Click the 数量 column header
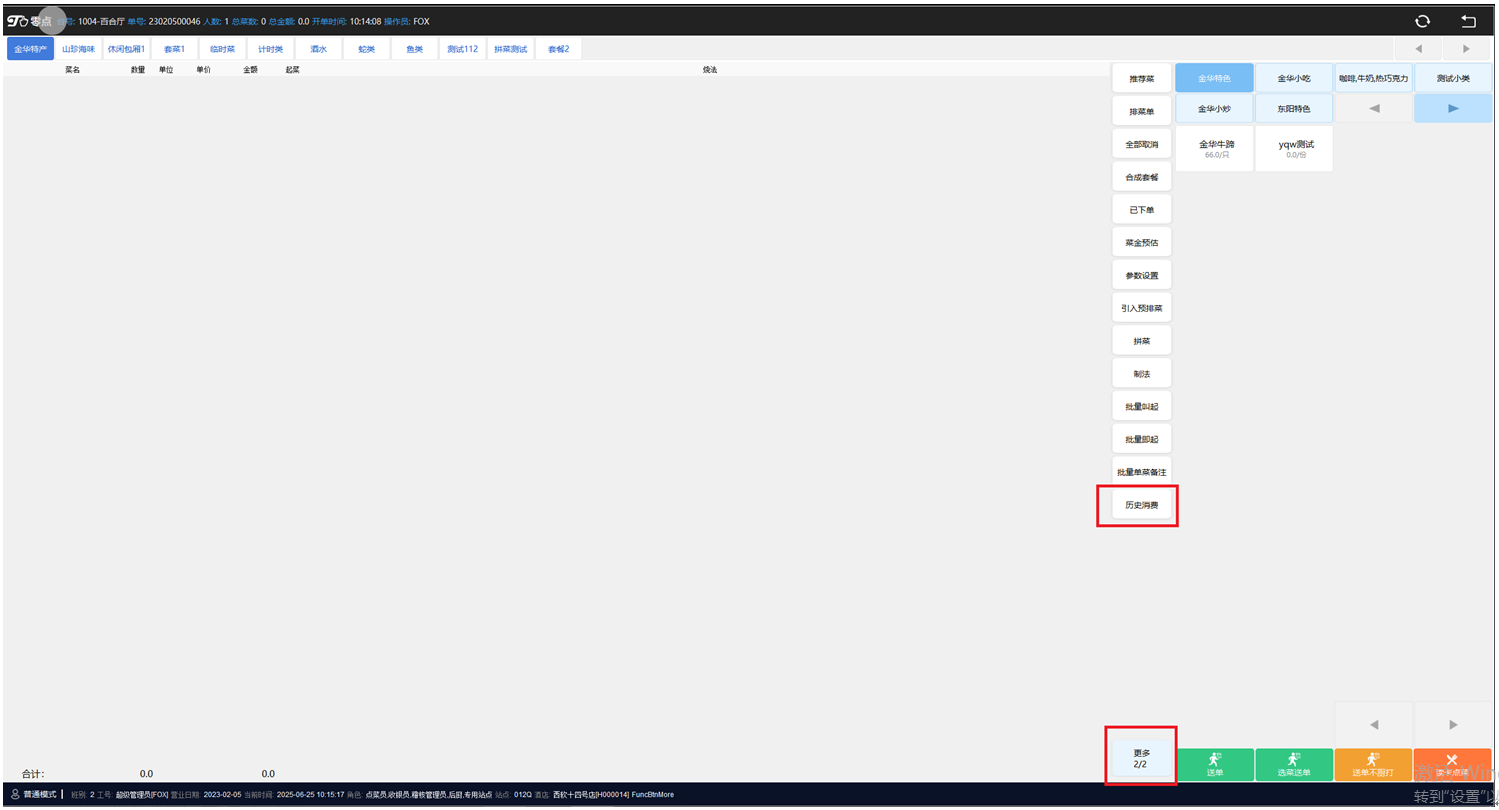 (138, 70)
